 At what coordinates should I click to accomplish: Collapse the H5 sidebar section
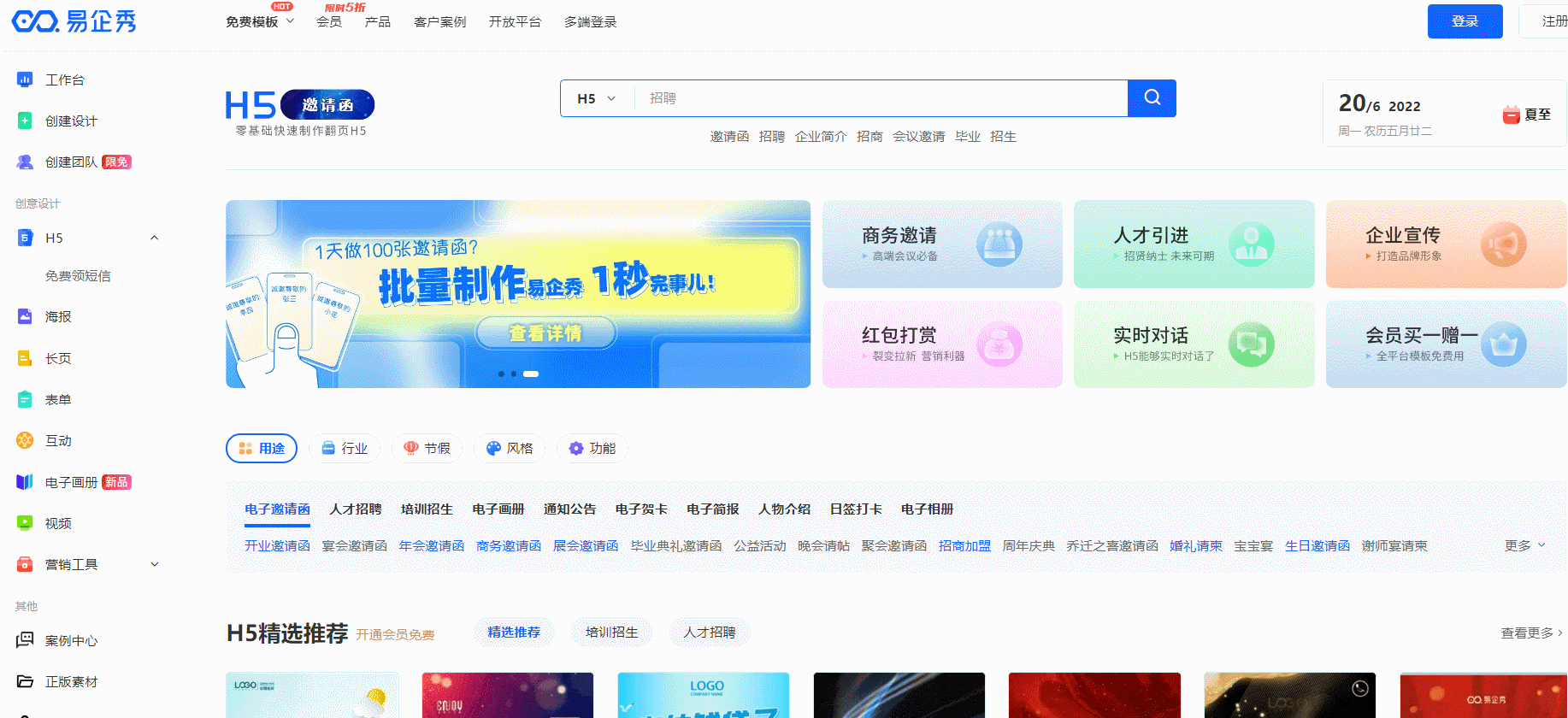click(x=155, y=238)
